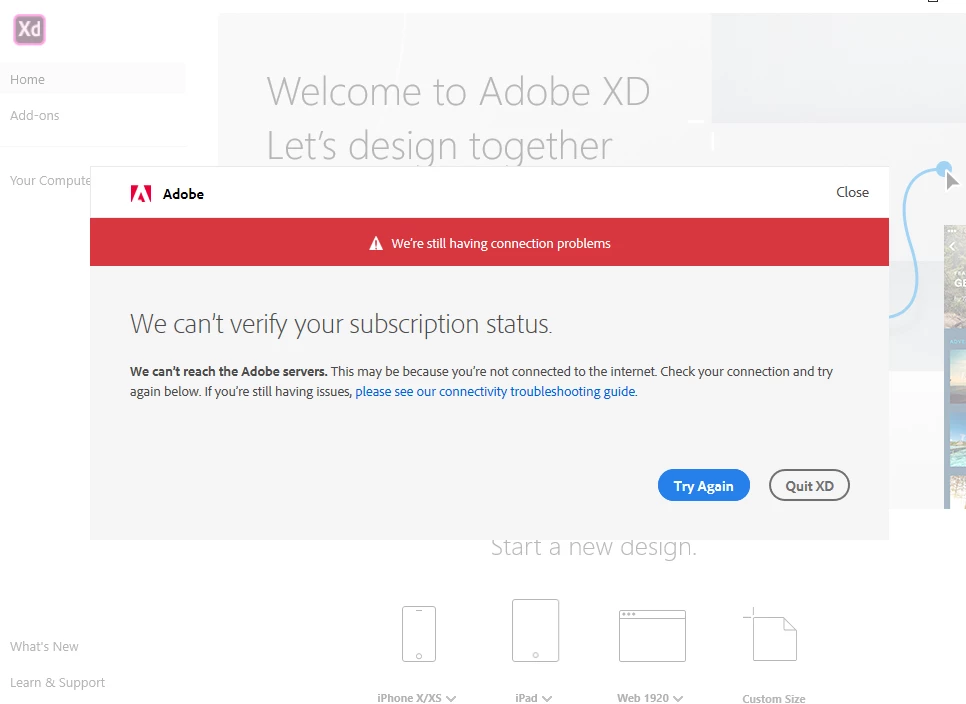This screenshot has width=966, height=704.
Task: Open the connectivity troubleshooting guide link
Action: [x=495, y=392]
